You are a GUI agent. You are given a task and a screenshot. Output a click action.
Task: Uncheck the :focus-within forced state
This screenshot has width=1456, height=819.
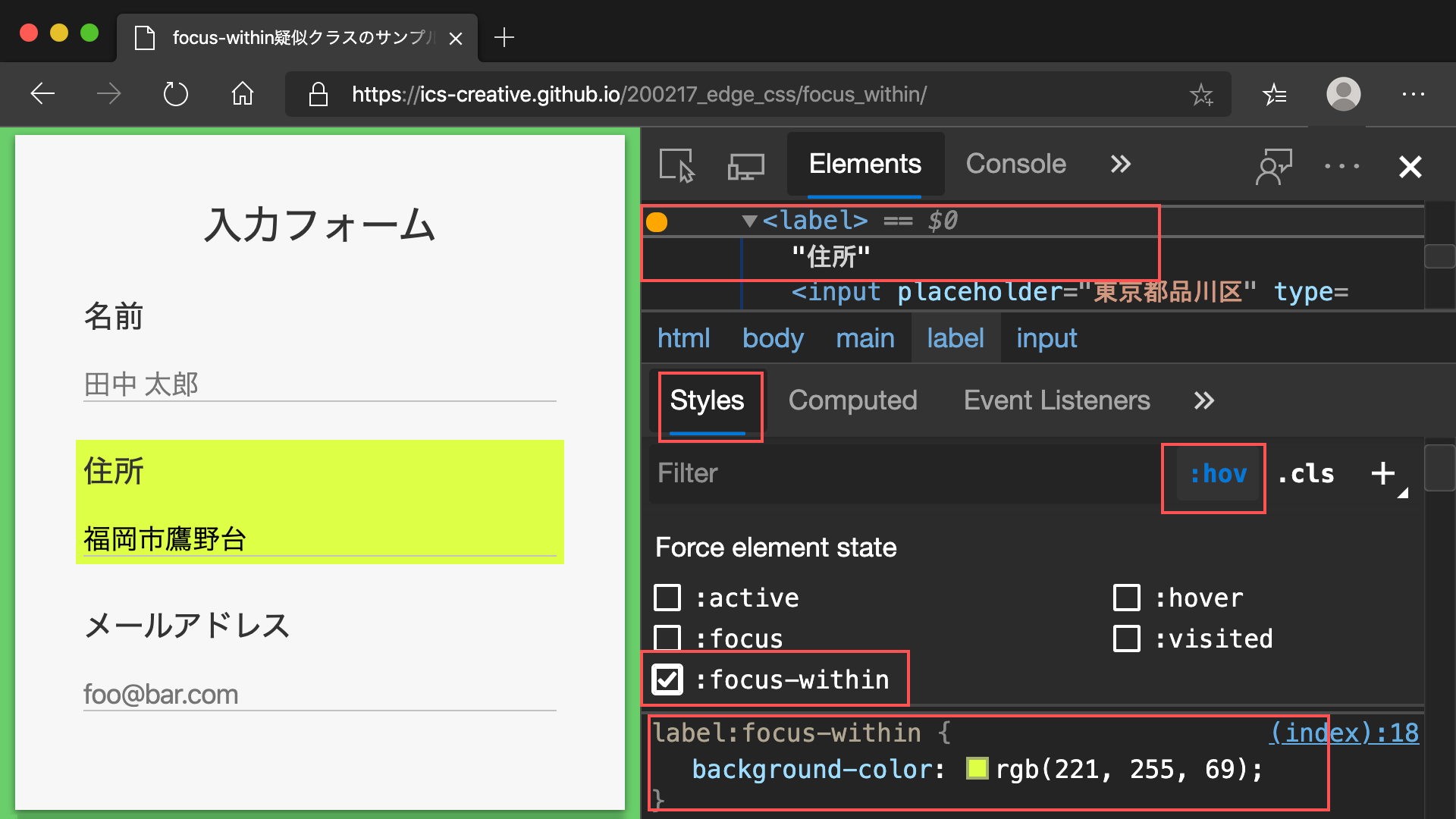[x=667, y=679]
